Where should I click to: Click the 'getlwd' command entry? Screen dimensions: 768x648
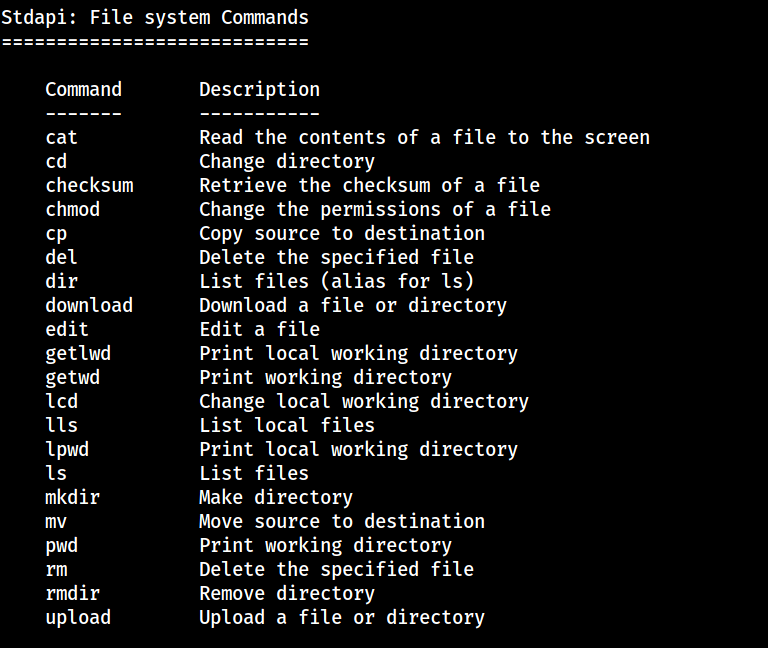click(78, 354)
